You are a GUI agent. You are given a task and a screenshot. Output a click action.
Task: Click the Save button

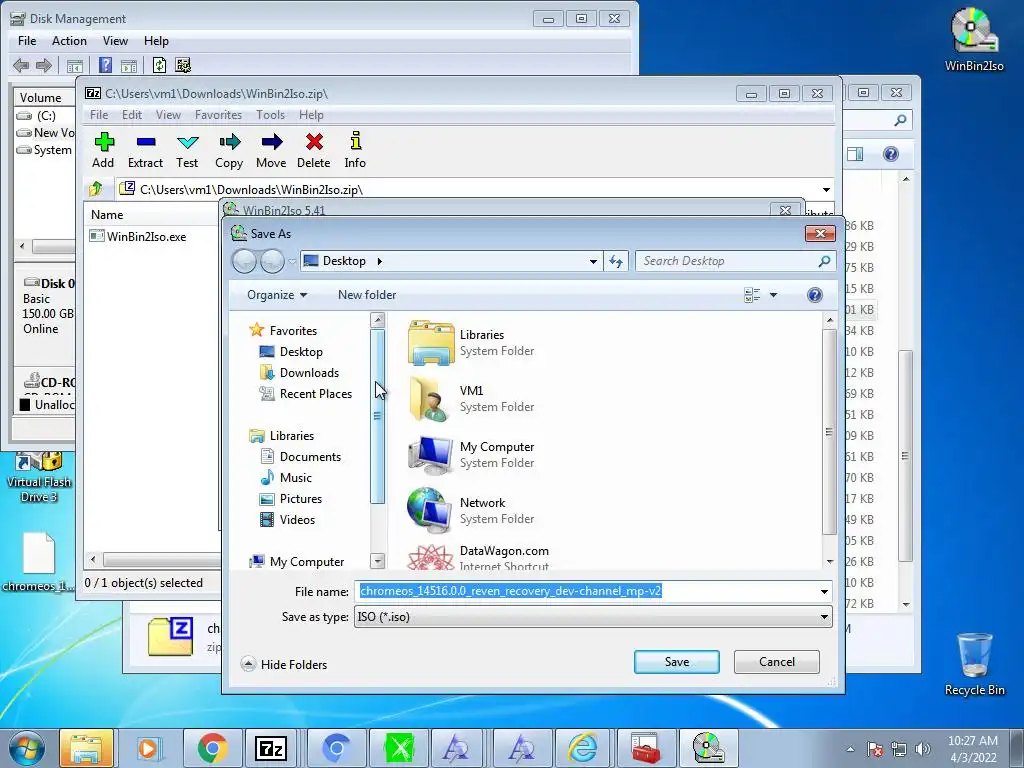[677, 662]
